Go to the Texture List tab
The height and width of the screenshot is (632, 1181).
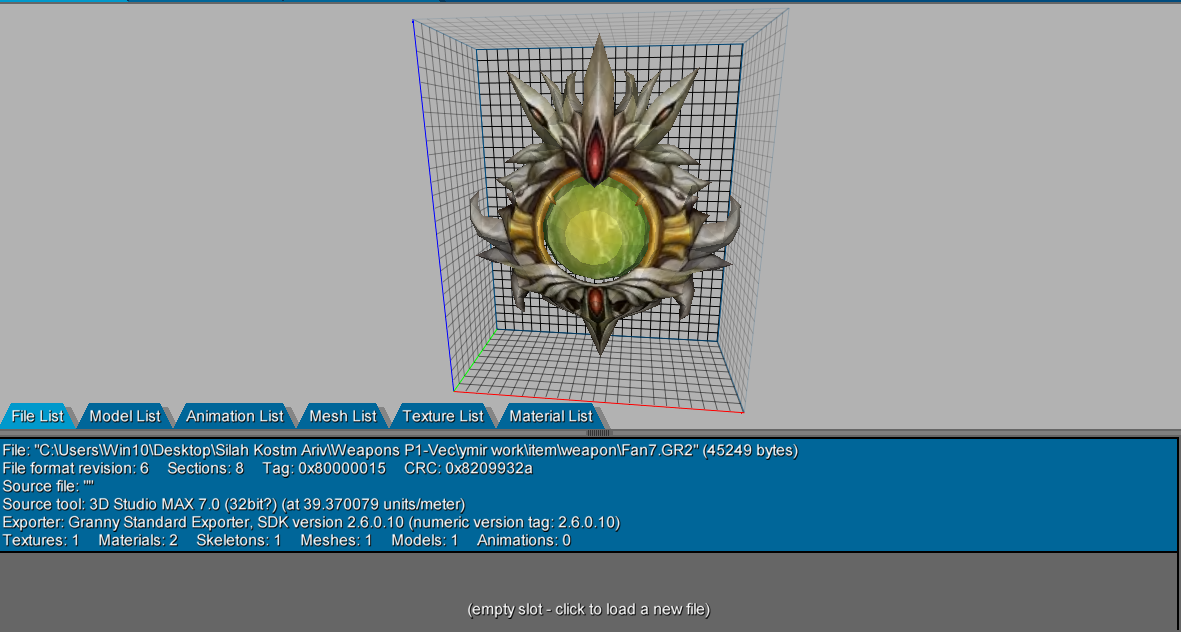[x=443, y=416]
